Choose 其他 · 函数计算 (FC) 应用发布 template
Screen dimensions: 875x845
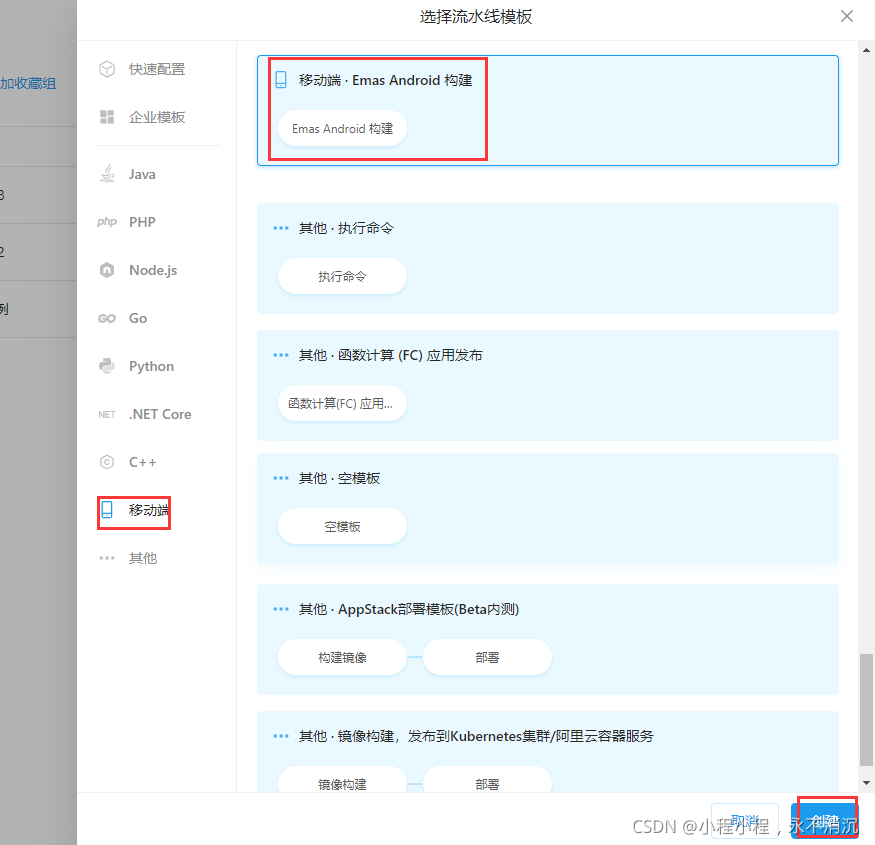[x=547, y=385]
